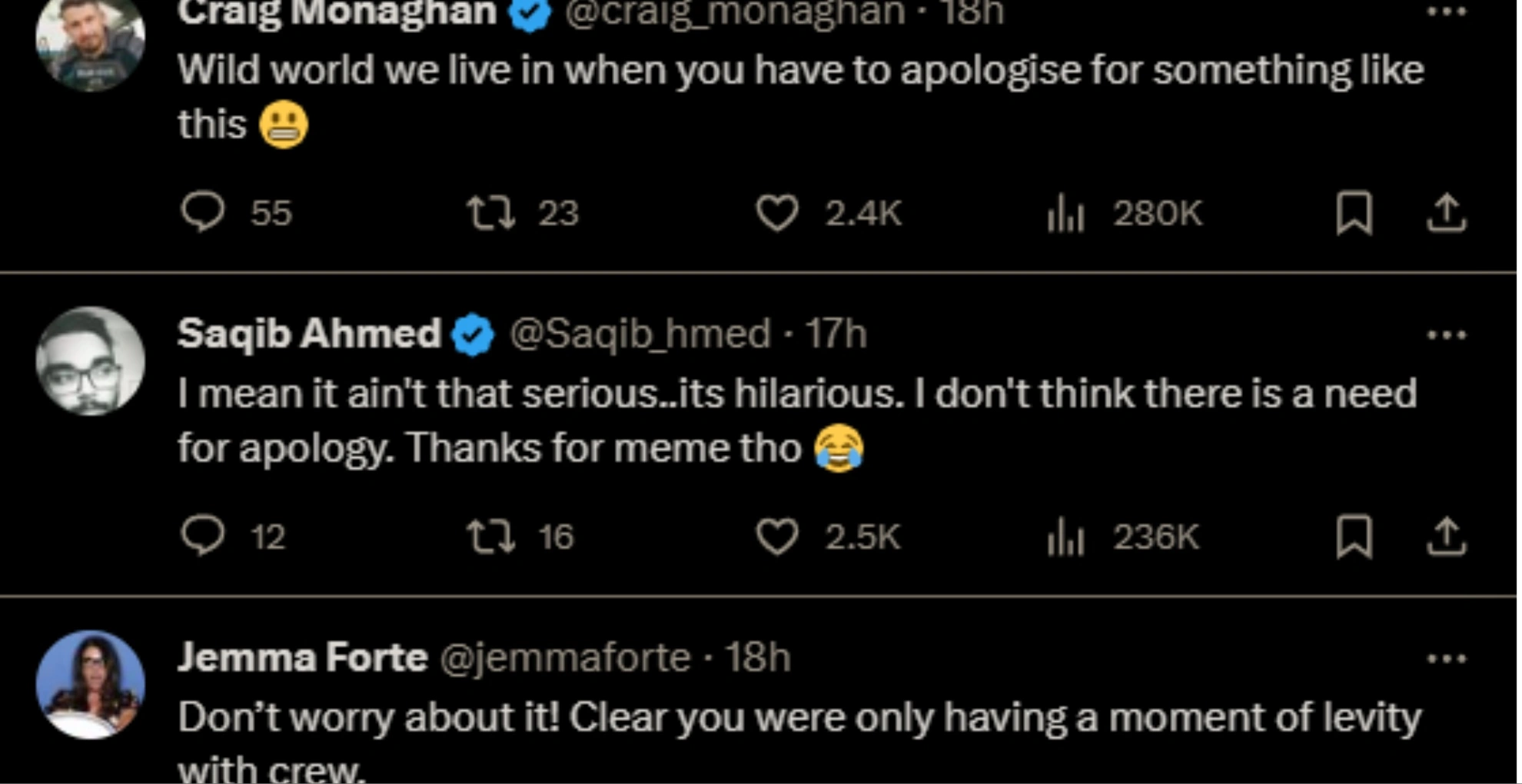Like Saqib Ahmed's tweet
Image resolution: width=1522 pixels, height=784 pixels.
[x=776, y=537]
